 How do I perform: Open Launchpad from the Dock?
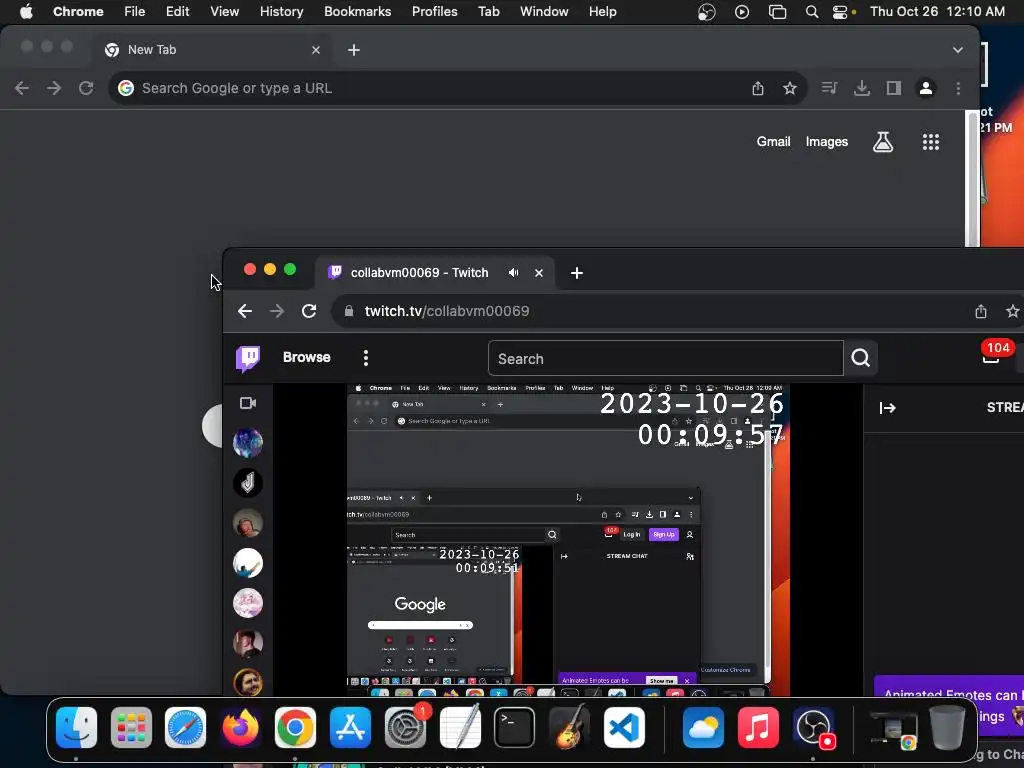click(131, 728)
